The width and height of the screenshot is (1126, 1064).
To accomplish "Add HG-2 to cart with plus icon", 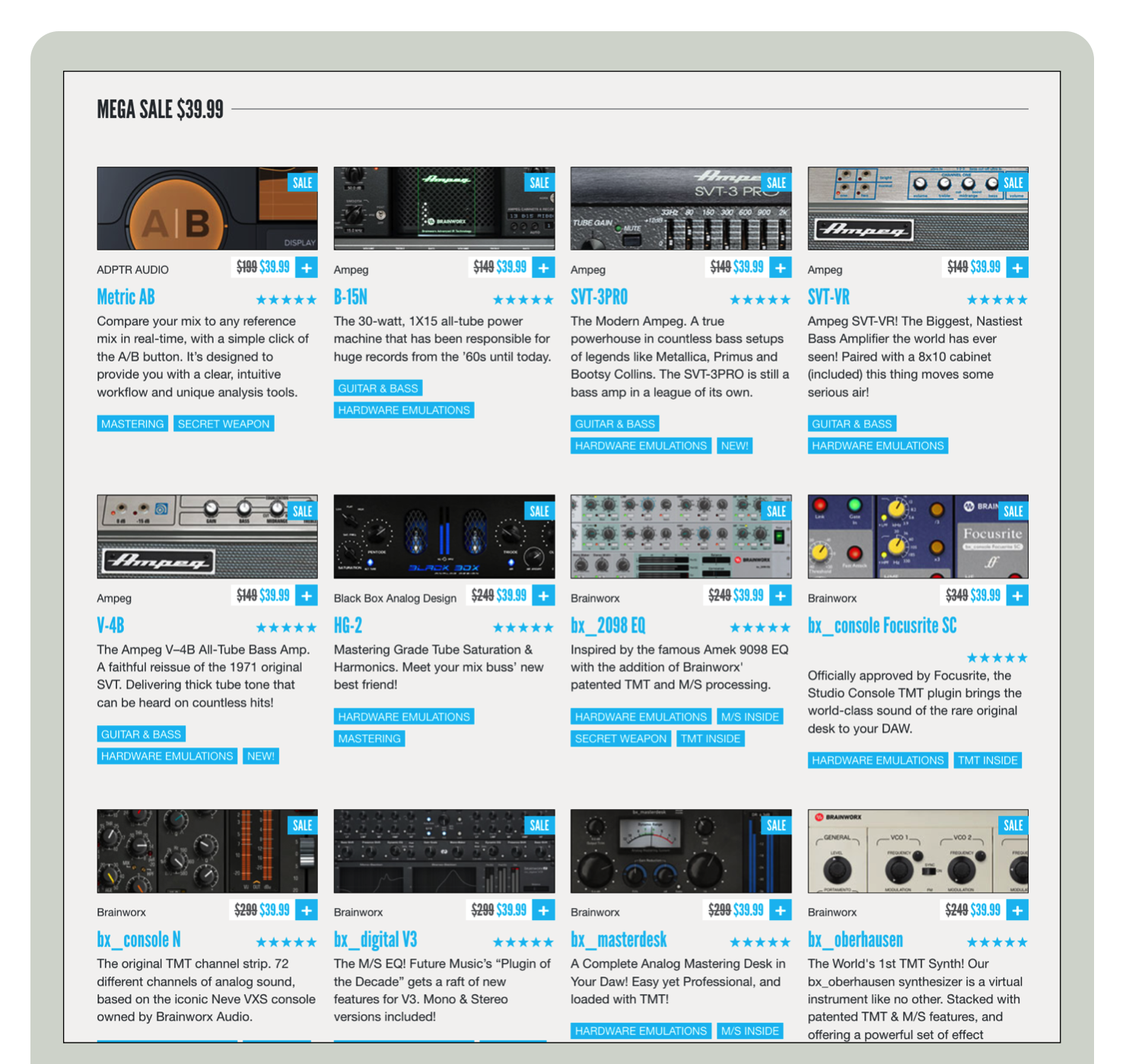I will click(543, 595).
